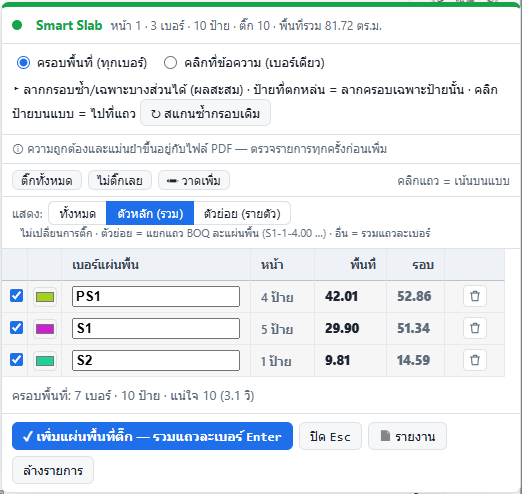
Task: Delete the S2 row with trash icon
Action: click(475, 360)
